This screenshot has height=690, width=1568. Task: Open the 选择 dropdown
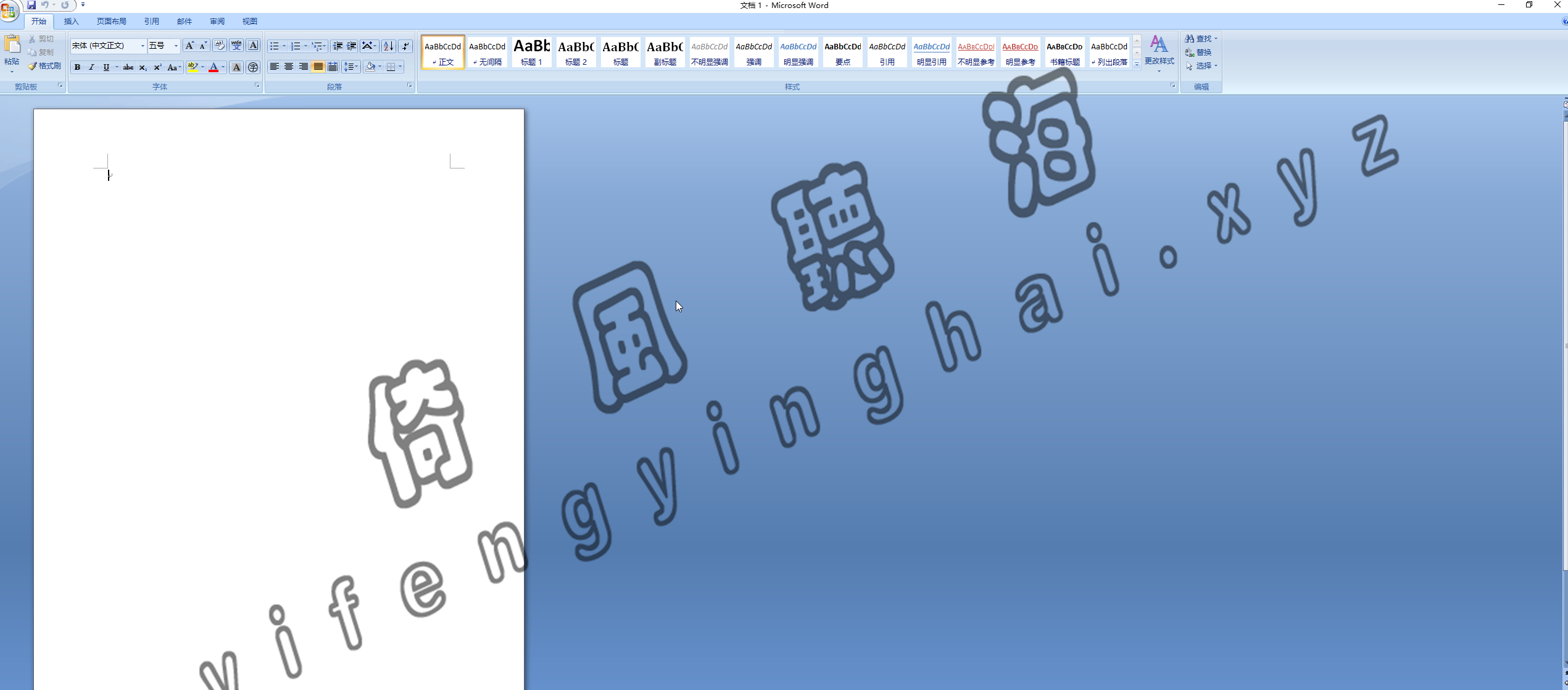click(1201, 66)
